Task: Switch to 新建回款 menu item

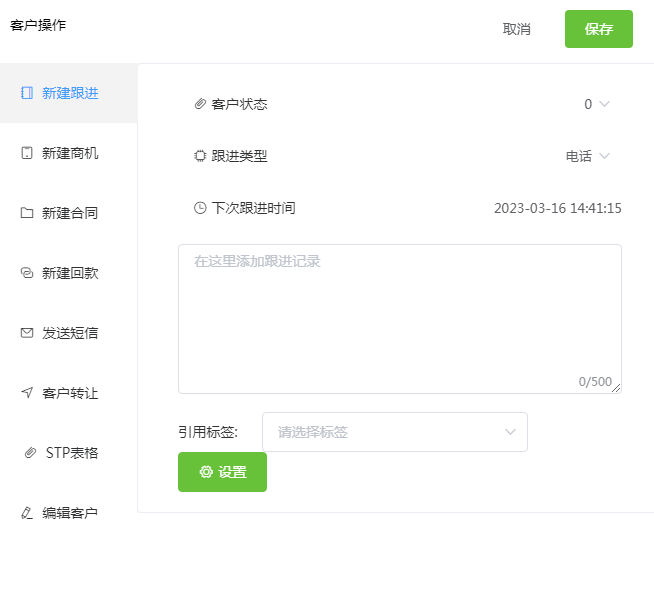Action: [69, 273]
